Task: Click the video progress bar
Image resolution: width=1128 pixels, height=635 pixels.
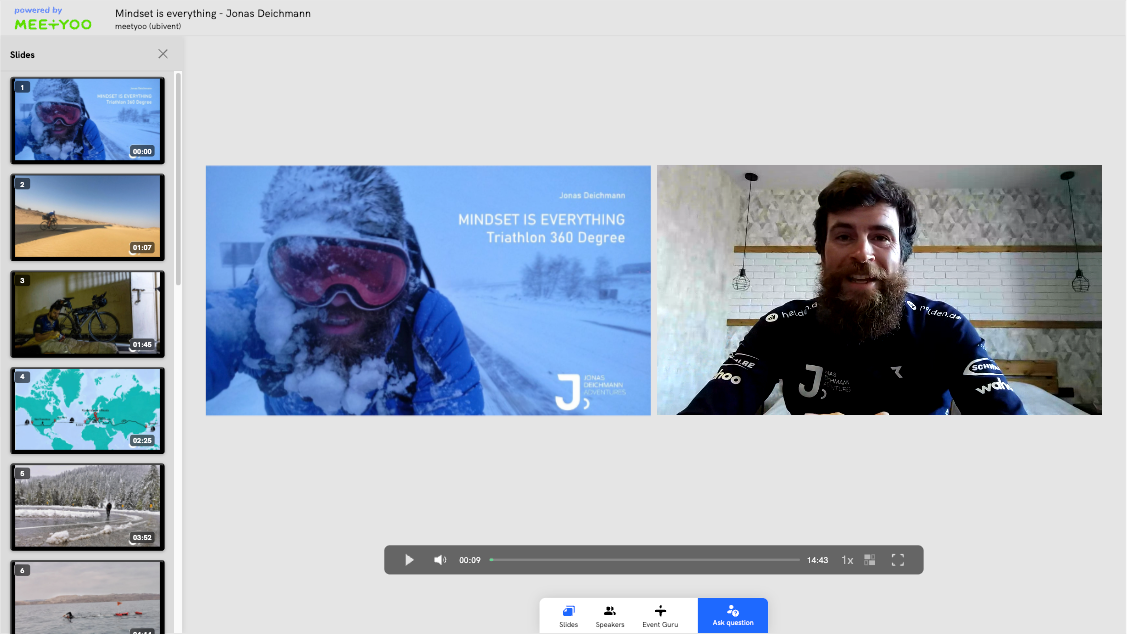Action: click(x=644, y=560)
